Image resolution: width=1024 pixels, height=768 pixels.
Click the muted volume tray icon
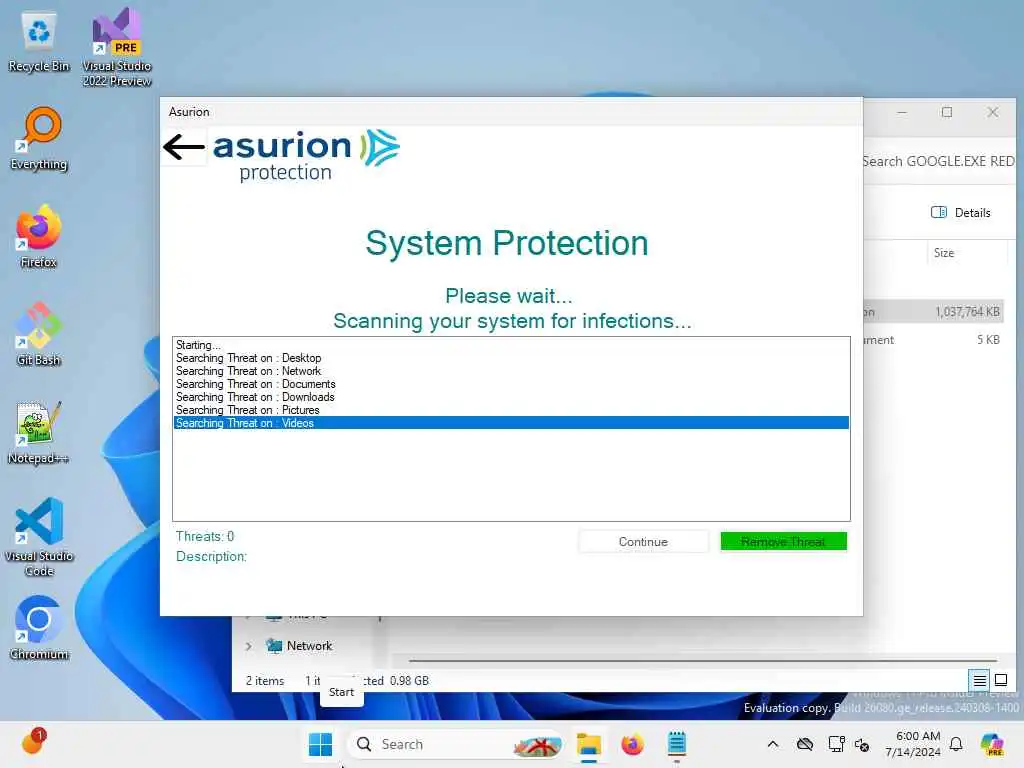862,745
